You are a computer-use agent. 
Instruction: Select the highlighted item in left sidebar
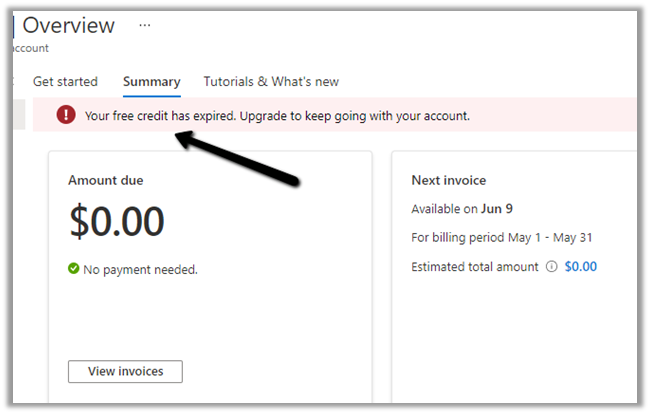(20, 115)
